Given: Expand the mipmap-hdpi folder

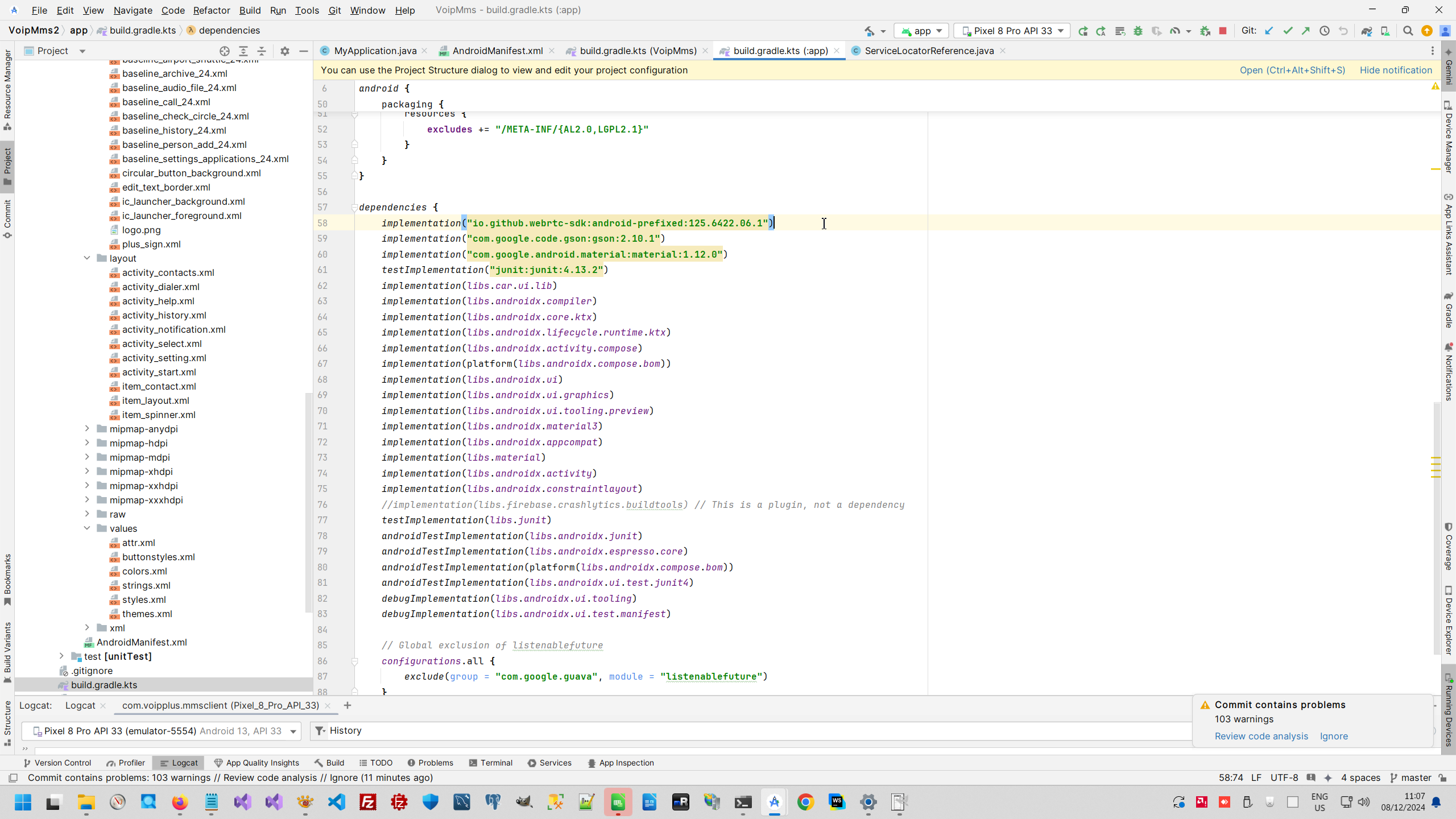Looking at the screenshot, I should [87, 442].
